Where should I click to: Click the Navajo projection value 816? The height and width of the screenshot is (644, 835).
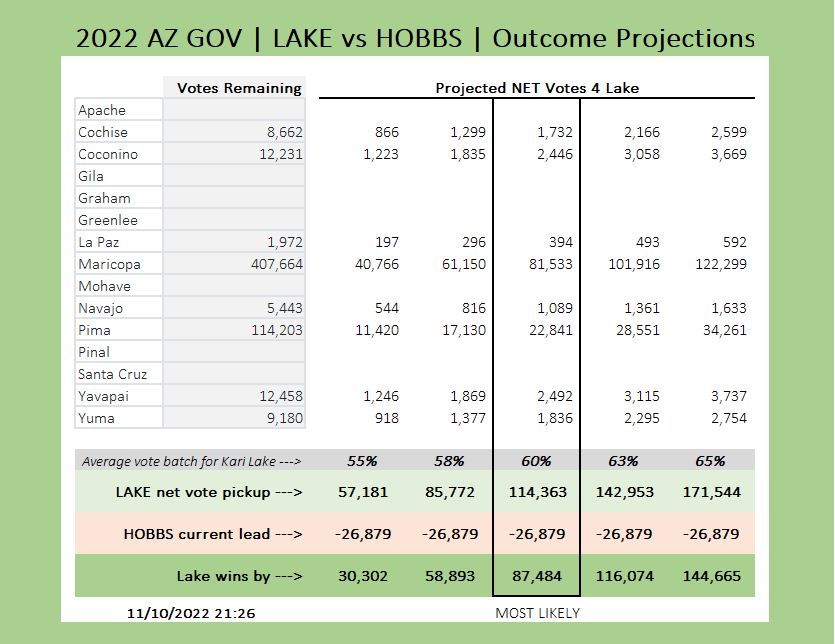[474, 308]
